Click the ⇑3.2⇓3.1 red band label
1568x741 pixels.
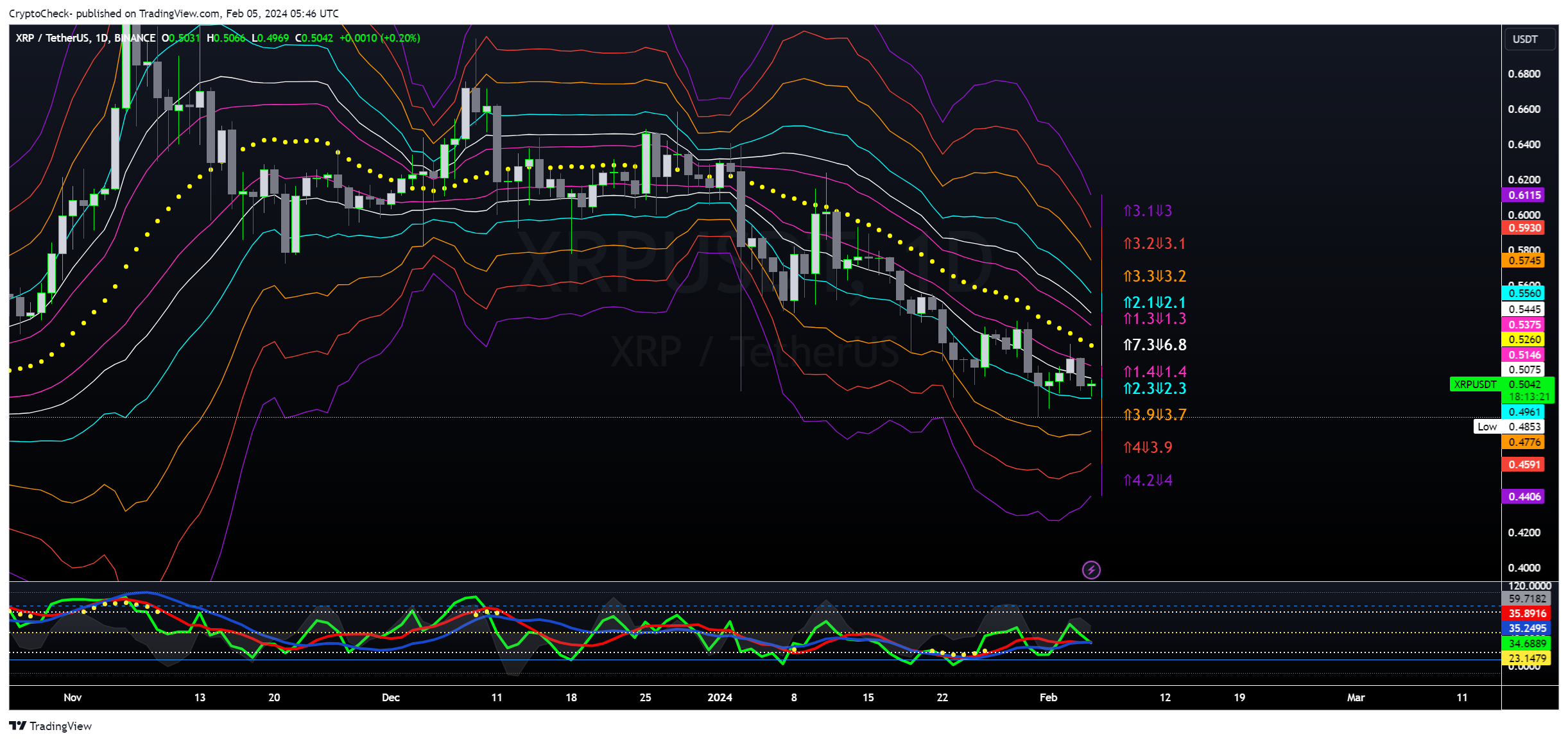click(x=1155, y=243)
